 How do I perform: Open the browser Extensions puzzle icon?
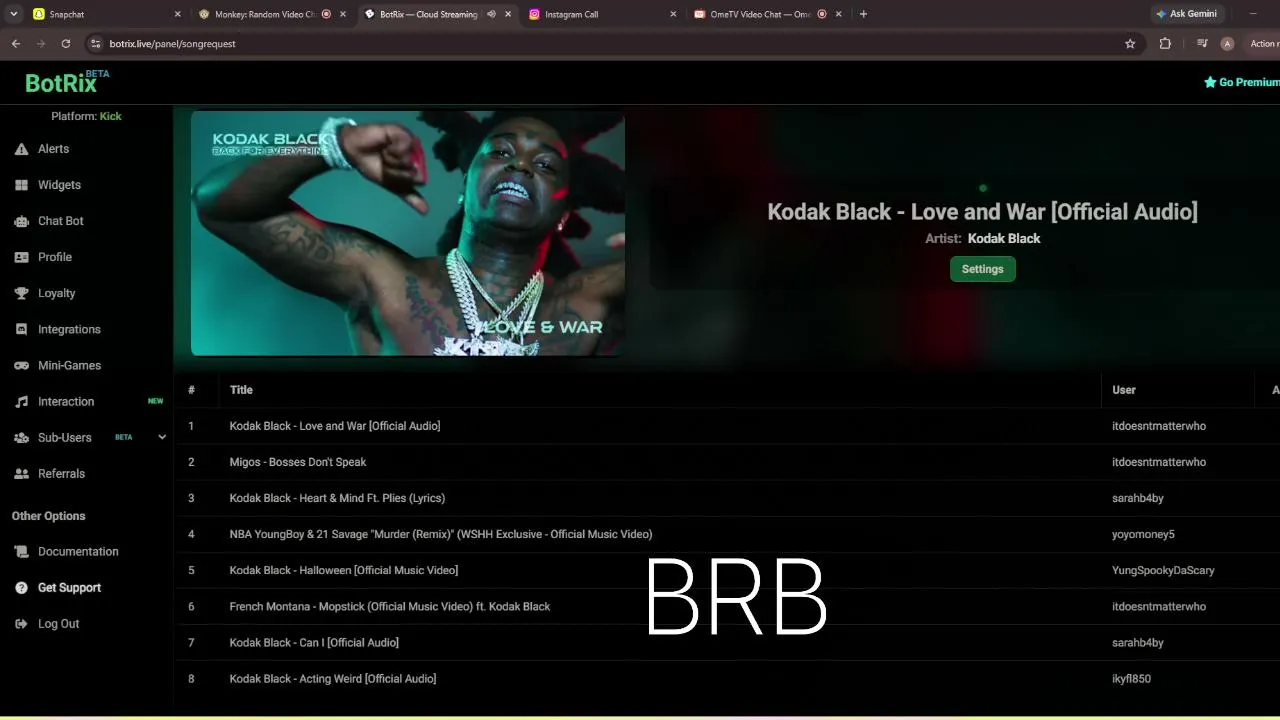[1165, 44]
